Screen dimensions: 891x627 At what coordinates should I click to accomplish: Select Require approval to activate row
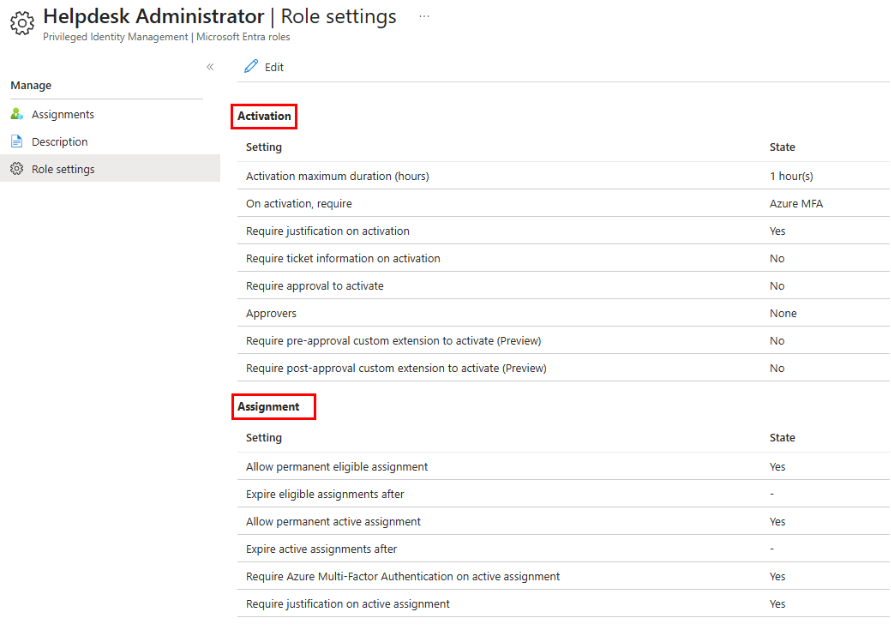click(563, 286)
